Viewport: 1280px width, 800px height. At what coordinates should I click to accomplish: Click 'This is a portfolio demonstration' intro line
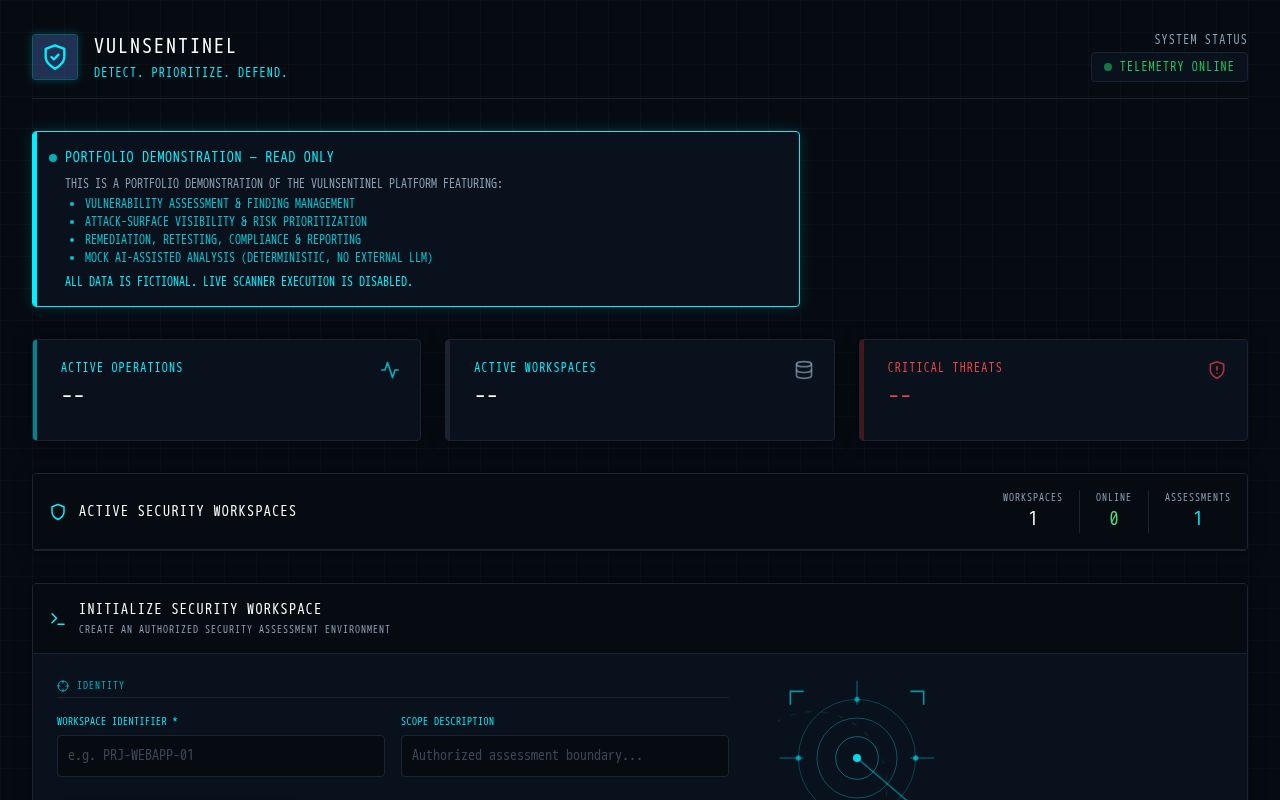click(x=284, y=184)
